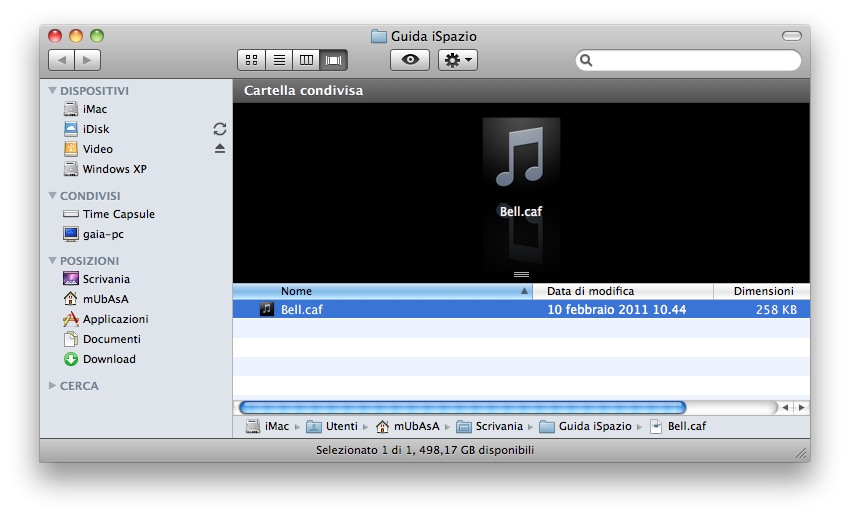Viewport: 850px width, 517px height.
Task: Click the Cover Flow horizontal scrollbar
Action: [x=462, y=407]
